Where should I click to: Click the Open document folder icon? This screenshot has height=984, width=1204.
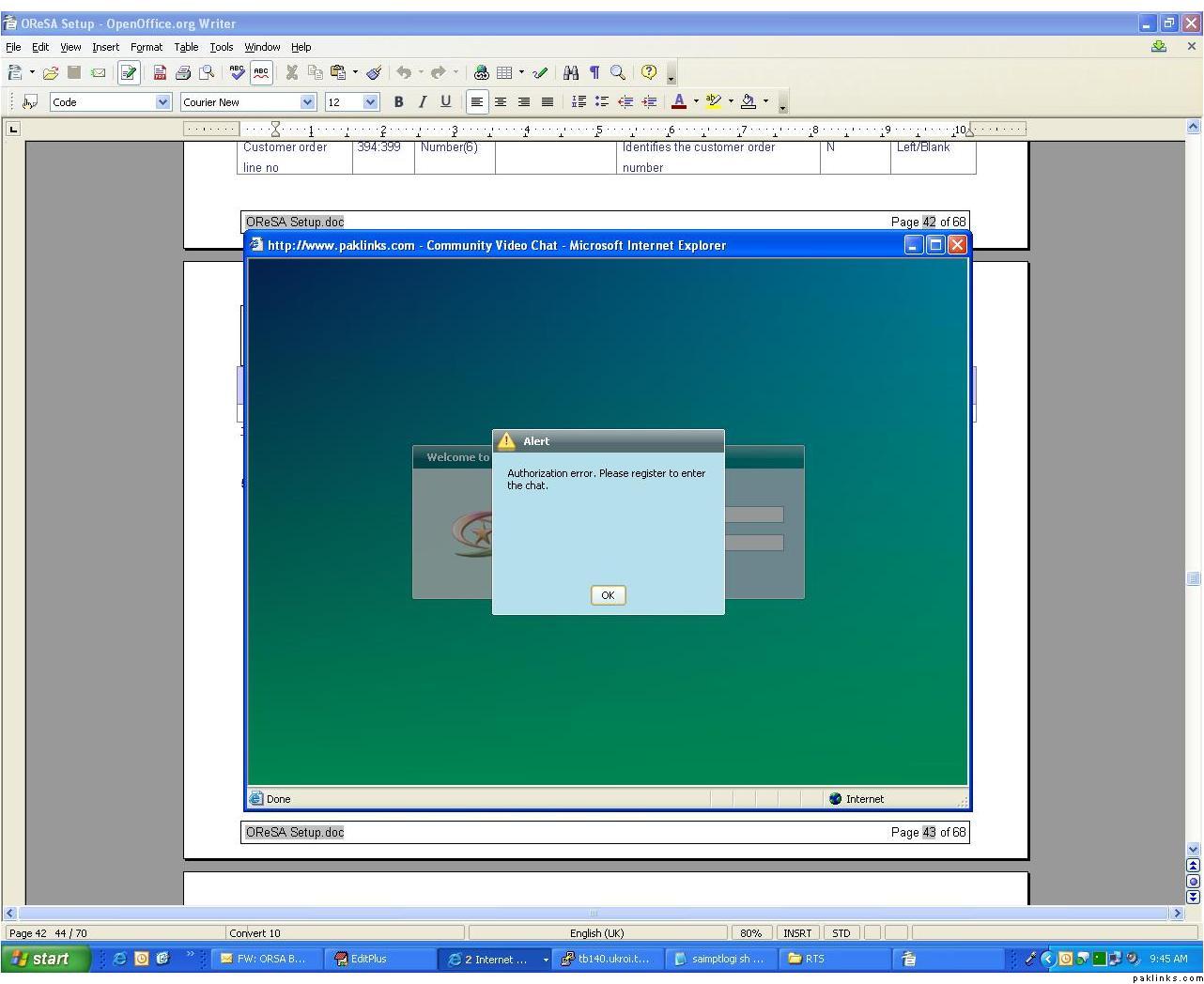tap(51, 72)
